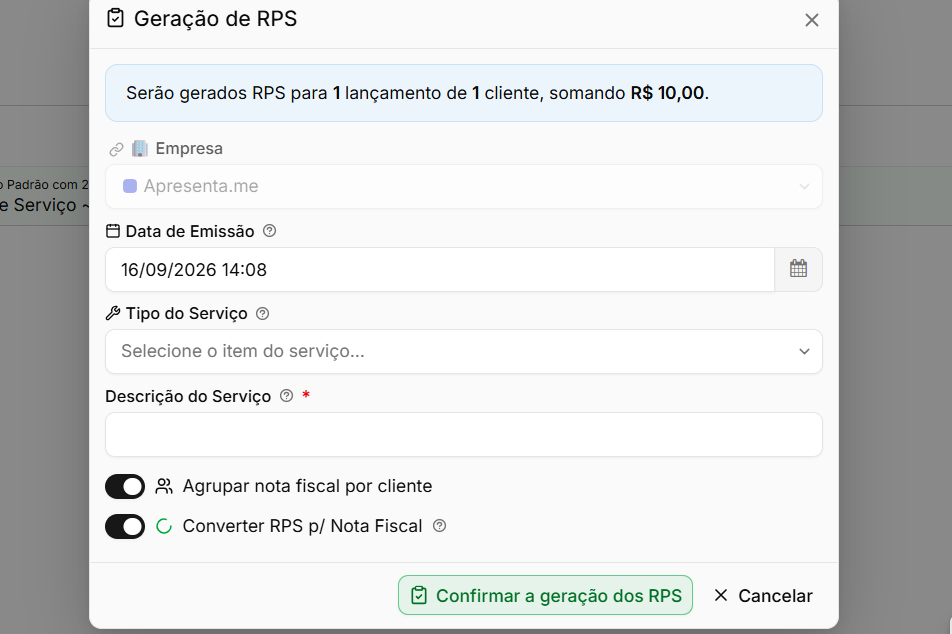Confirm the generation of RPS
952x634 pixels.
click(545, 595)
